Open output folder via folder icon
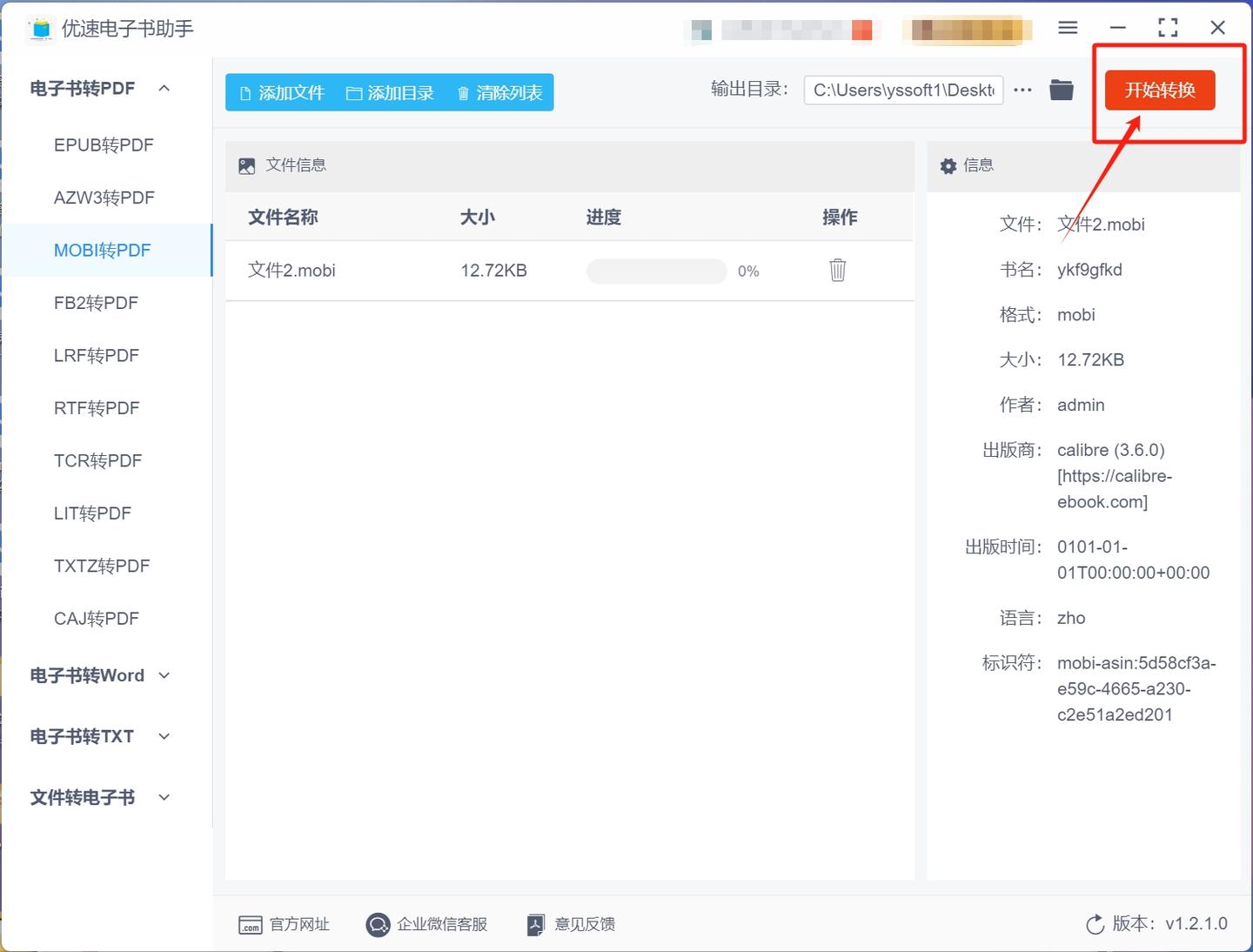The image size is (1253, 952). pyautogui.click(x=1061, y=90)
